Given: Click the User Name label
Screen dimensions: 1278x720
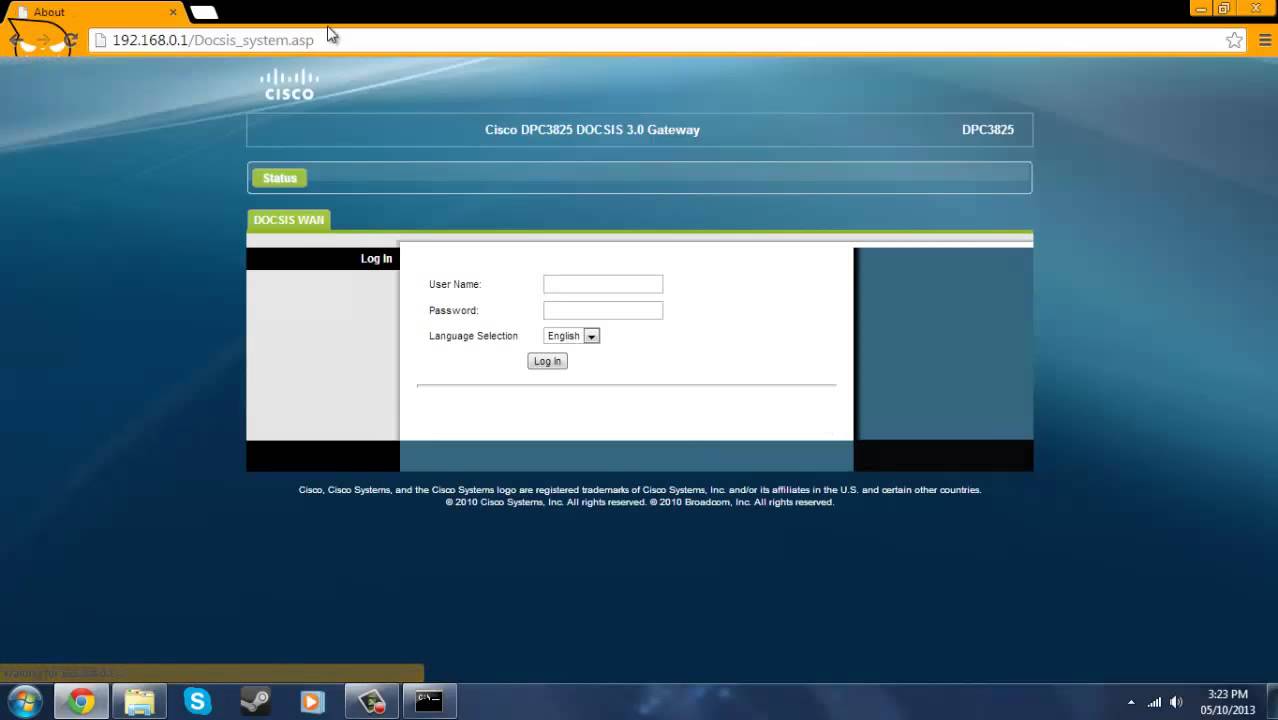Looking at the screenshot, I should pos(455,284).
